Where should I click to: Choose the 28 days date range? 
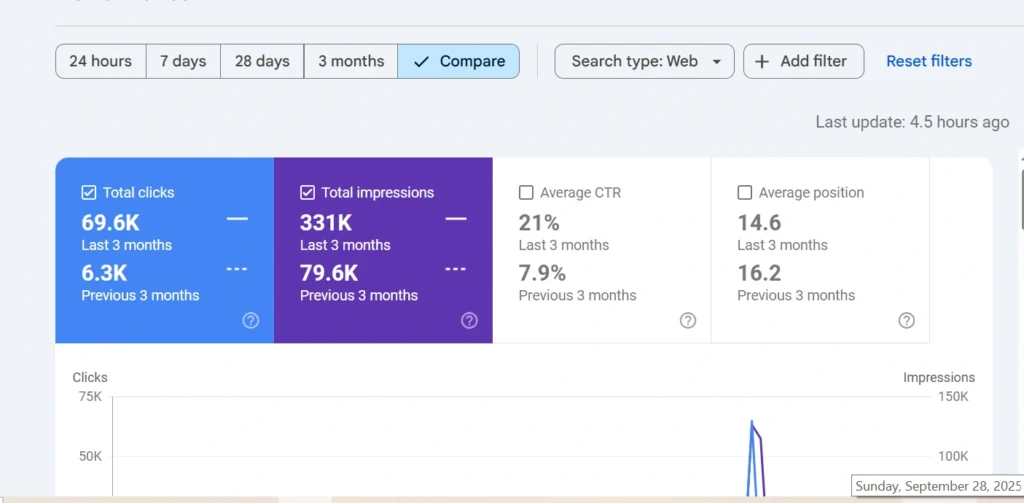point(262,61)
